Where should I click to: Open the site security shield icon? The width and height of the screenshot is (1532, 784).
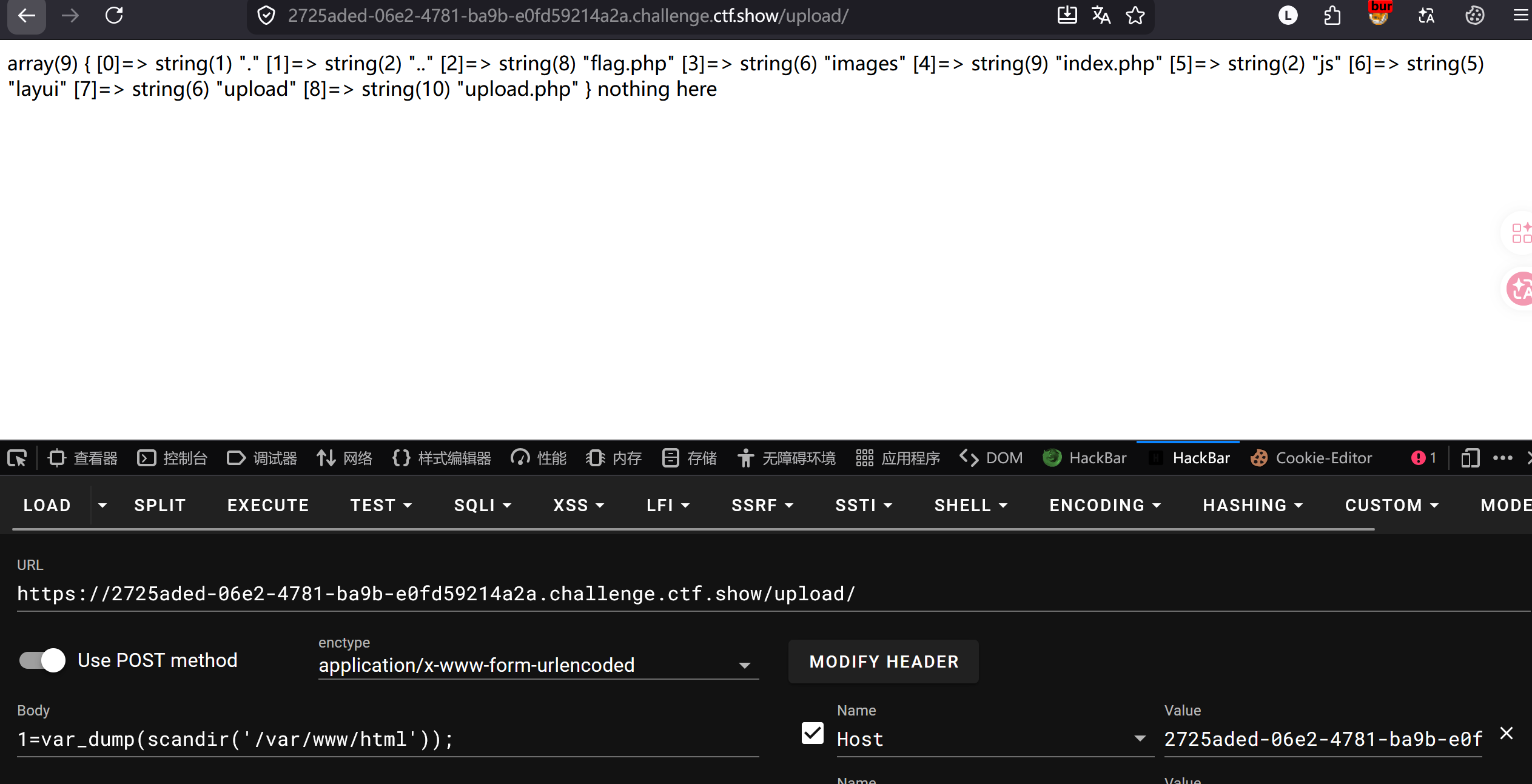coord(266,16)
